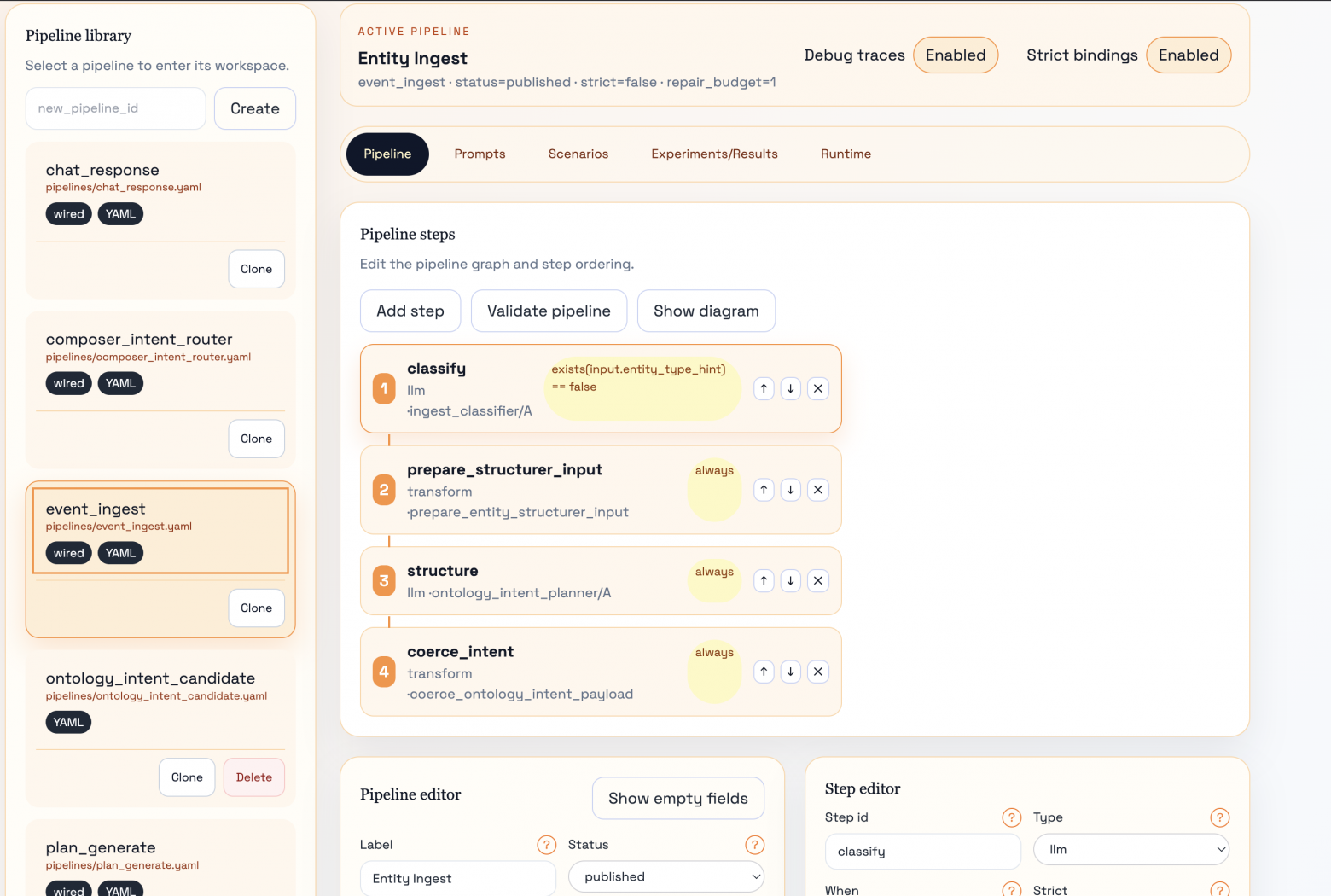Go to the Runtime tab
Viewport: 1331px width, 896px height.
point(846,154)
